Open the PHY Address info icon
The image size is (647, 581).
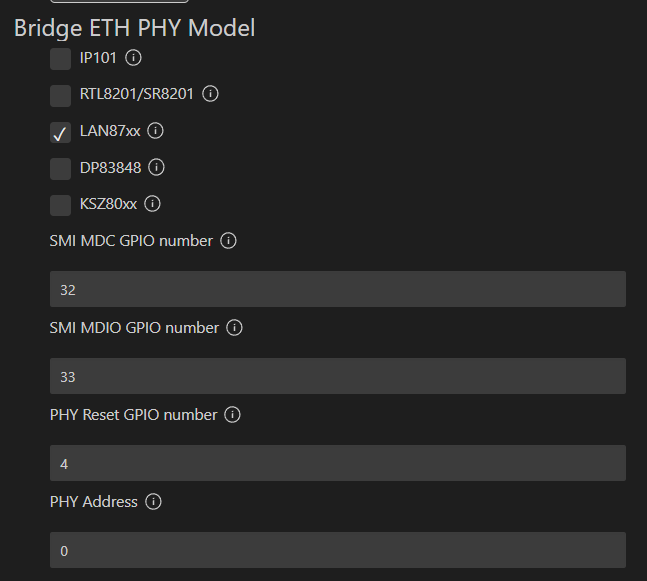[x=153, y=502]
